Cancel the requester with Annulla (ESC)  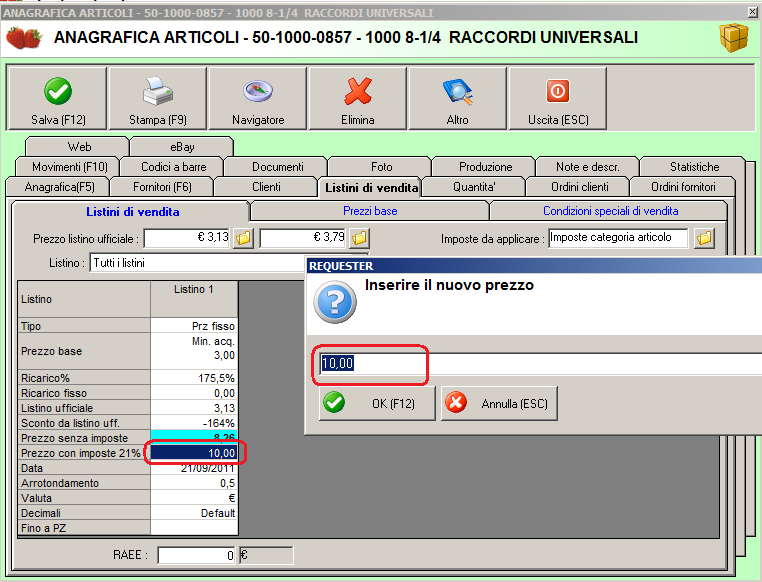499,403
